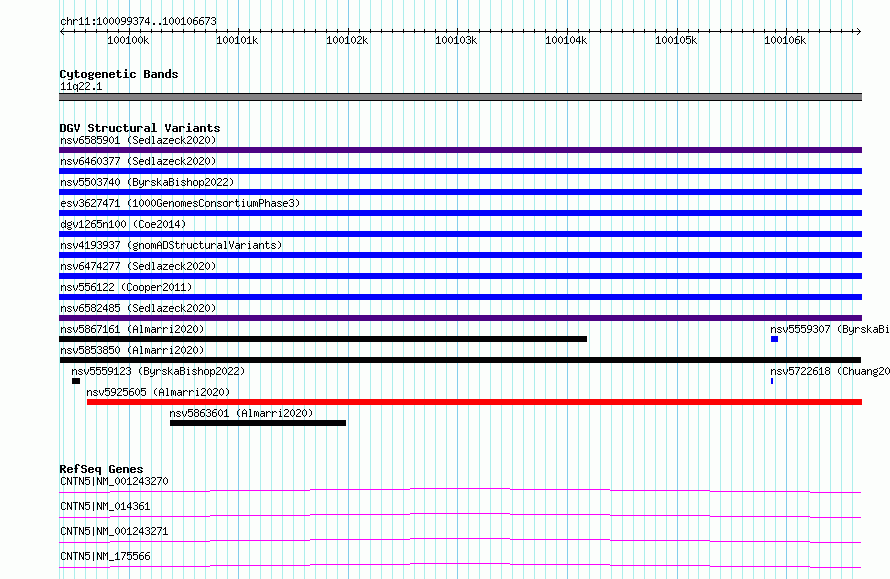Image resolution: width=890 pixels, height=579 pixels.
Task: Select the black bar under nsv5853850
Action: pos(460,360)
